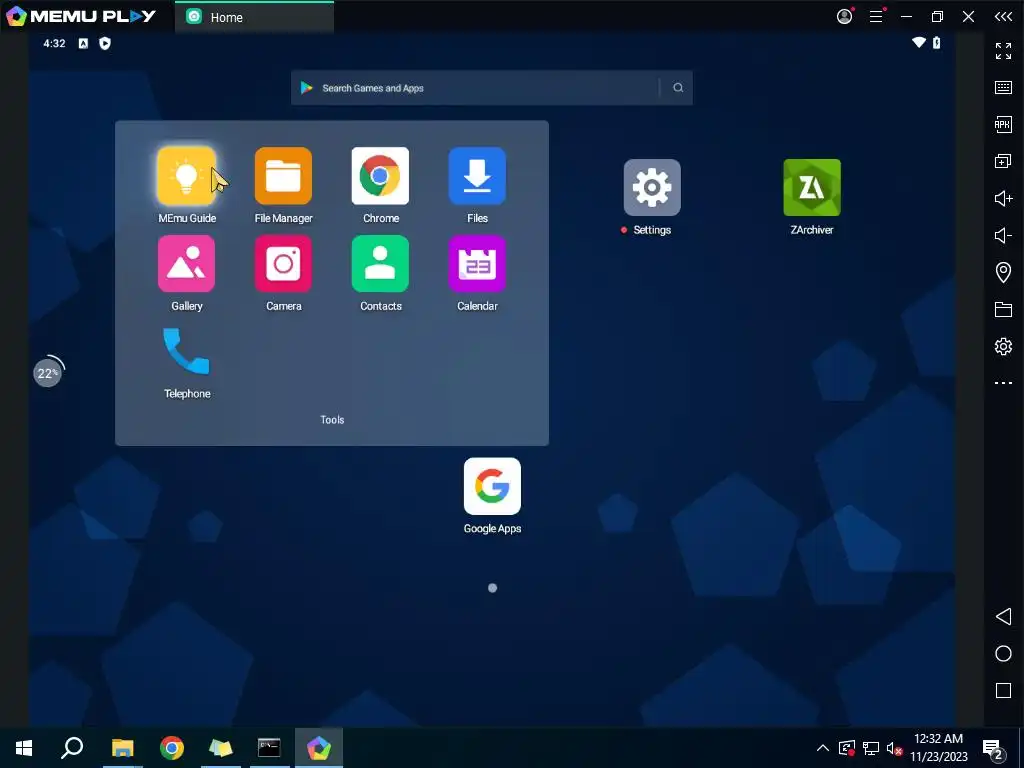
Task: Toggle fullscreen mode in MEmu sidebar
Action: click(1003, 50)
